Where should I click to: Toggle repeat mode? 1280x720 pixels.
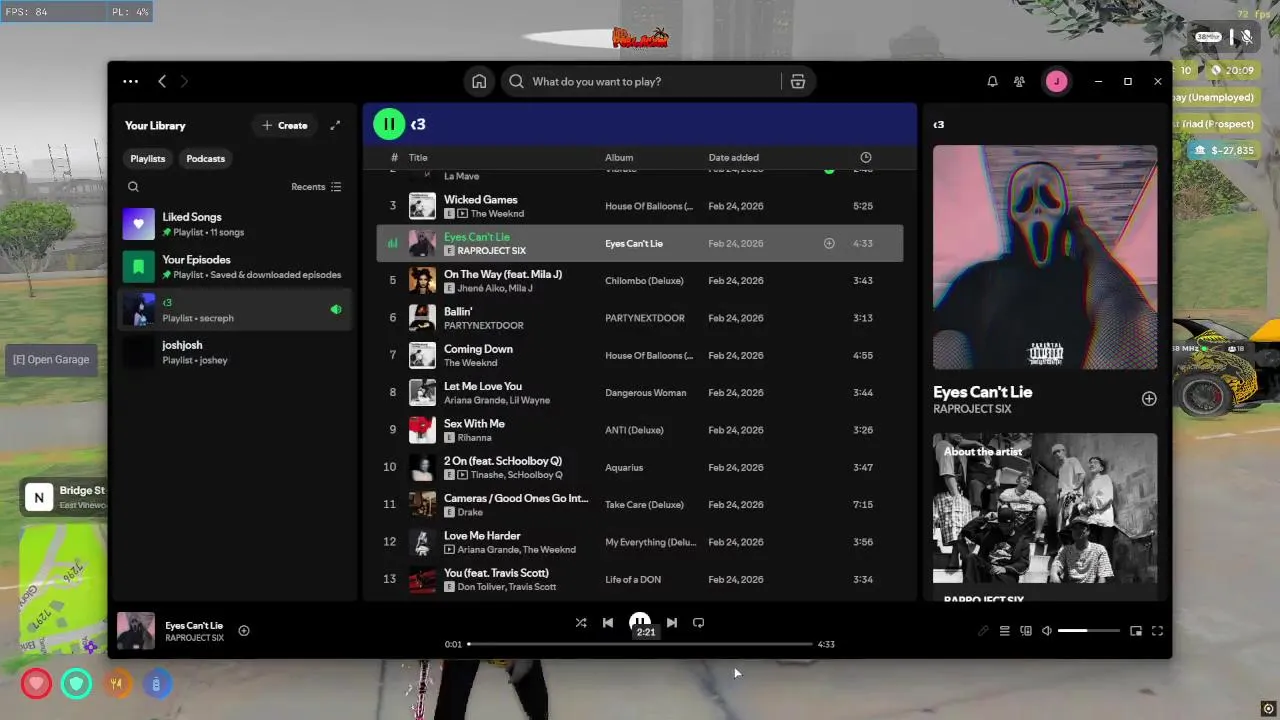pos(699,622)
